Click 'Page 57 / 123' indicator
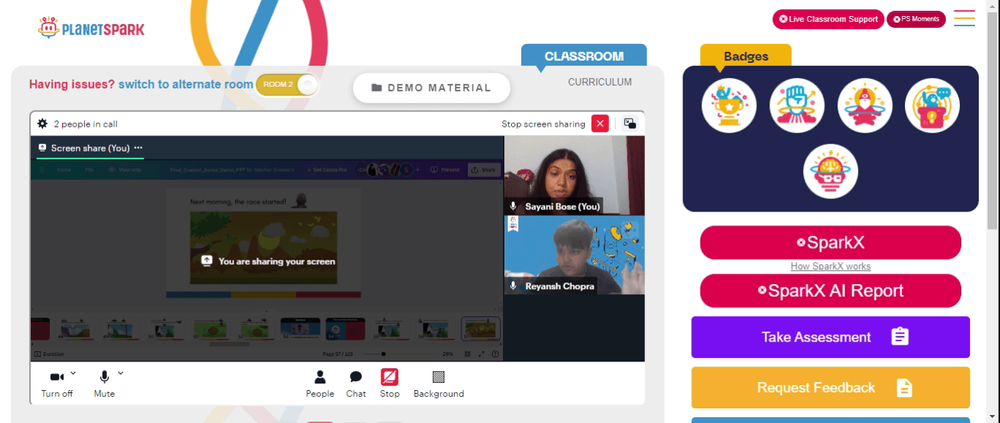The height and width of the screenshot is (423, 1000). (x=337, y=354)
